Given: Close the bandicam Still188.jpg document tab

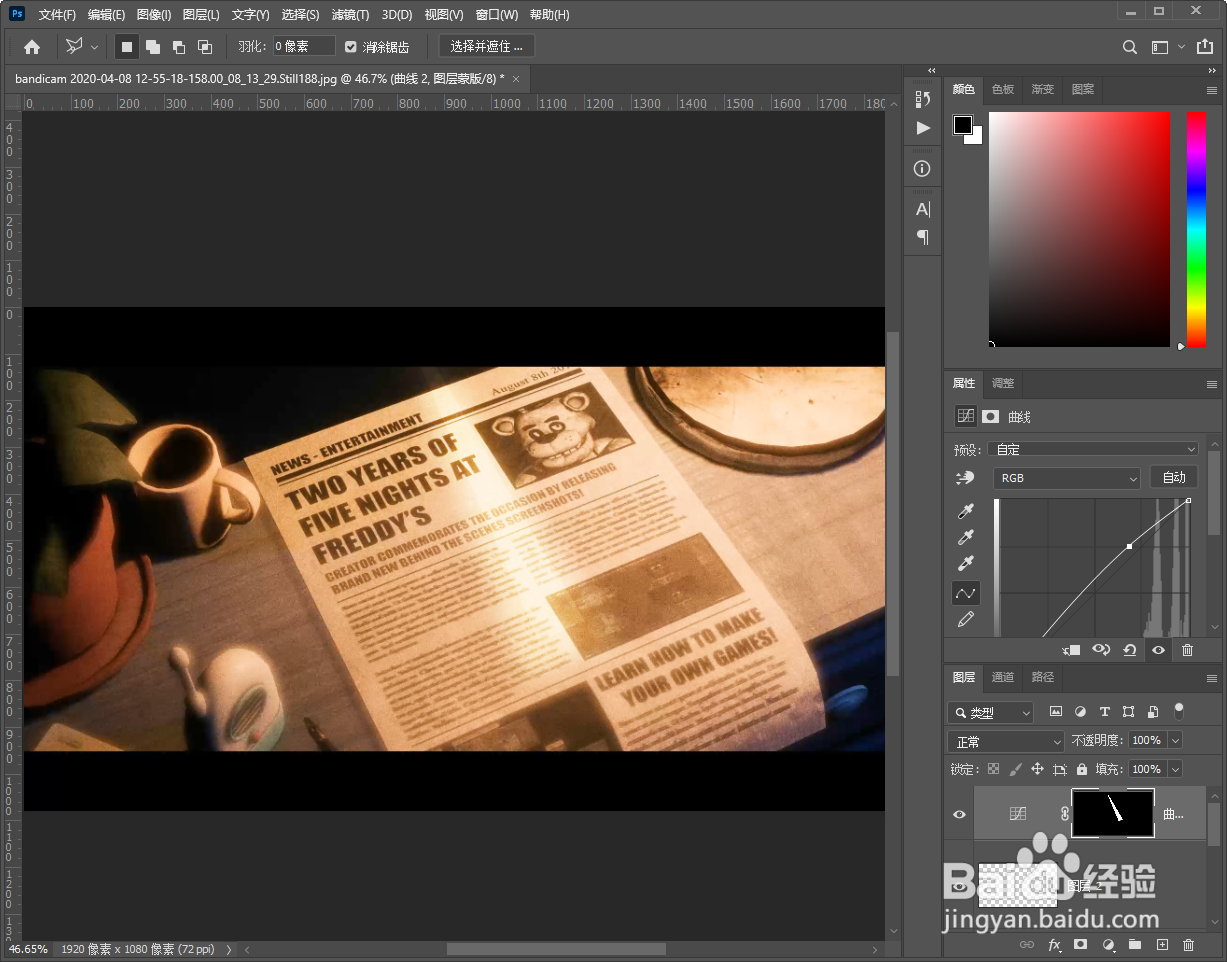Looking at the screenshot, I should coord(516,79).
